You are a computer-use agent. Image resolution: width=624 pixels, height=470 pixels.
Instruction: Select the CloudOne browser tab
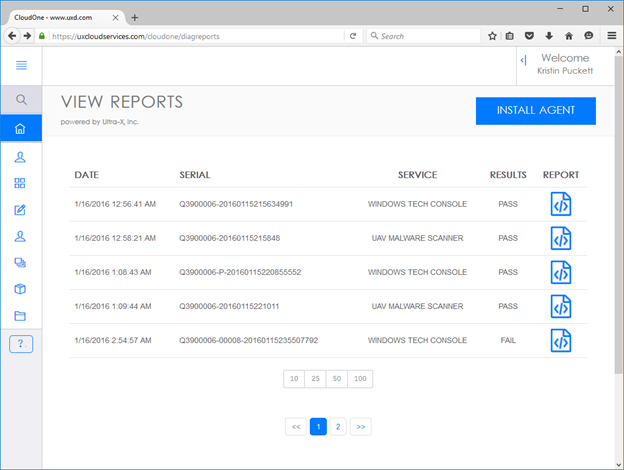[55, 17]
